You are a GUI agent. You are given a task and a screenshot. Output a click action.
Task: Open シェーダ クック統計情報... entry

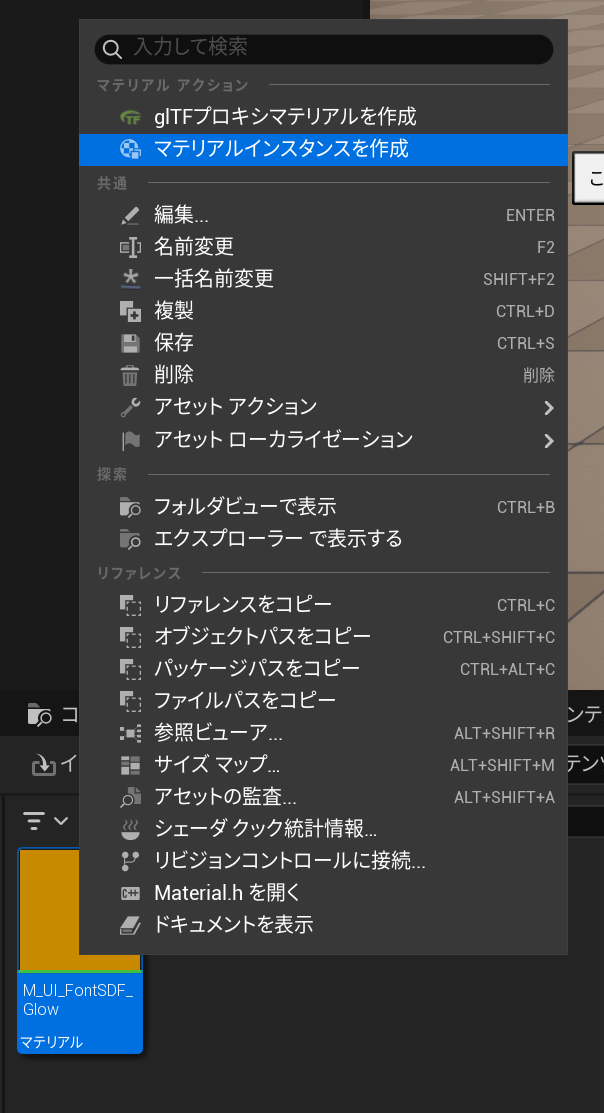323,829
